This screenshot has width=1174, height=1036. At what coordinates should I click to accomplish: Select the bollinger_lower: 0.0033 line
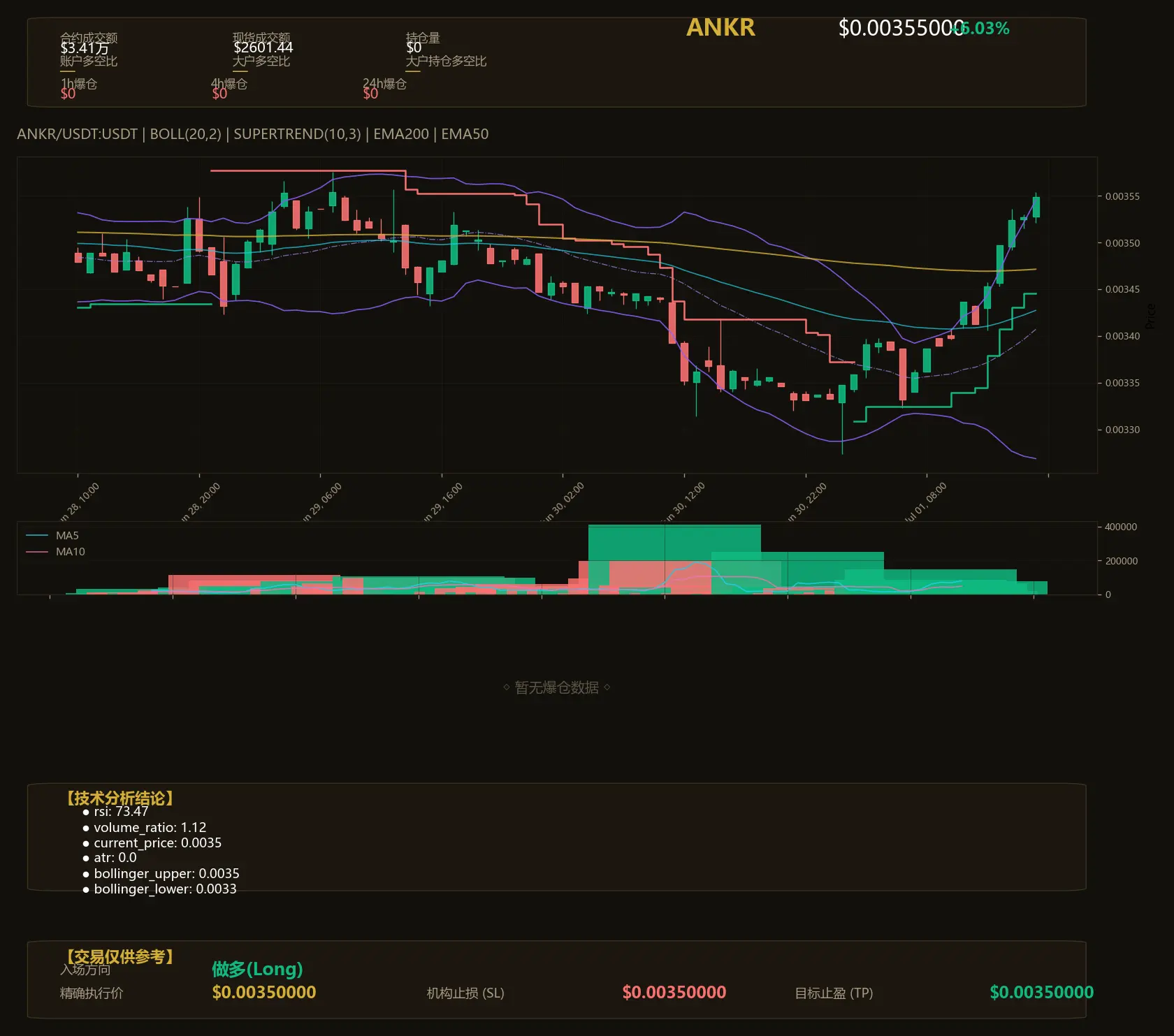(166, 889)
